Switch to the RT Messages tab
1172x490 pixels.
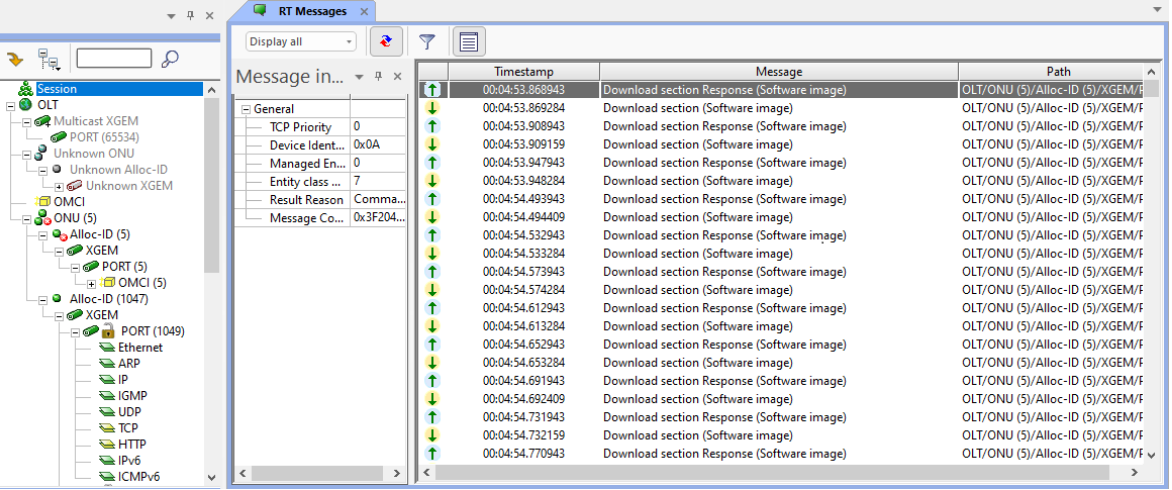pyautogui.click(x=311, y=11)
